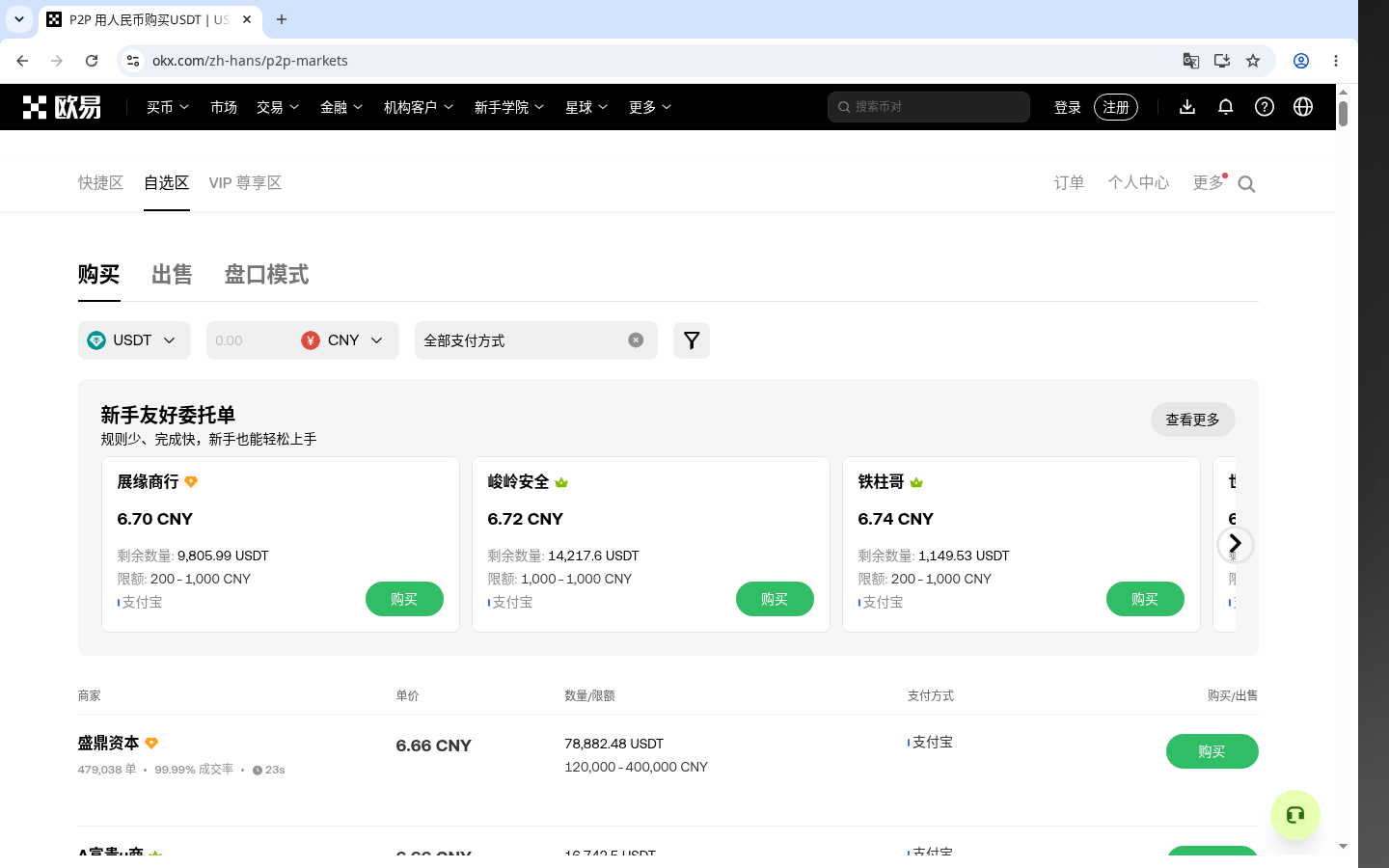The width and height of the screenshot is (1389, 868).
Task: Expand the 交易 navigation menu
Action: click(x=278, y=107)
